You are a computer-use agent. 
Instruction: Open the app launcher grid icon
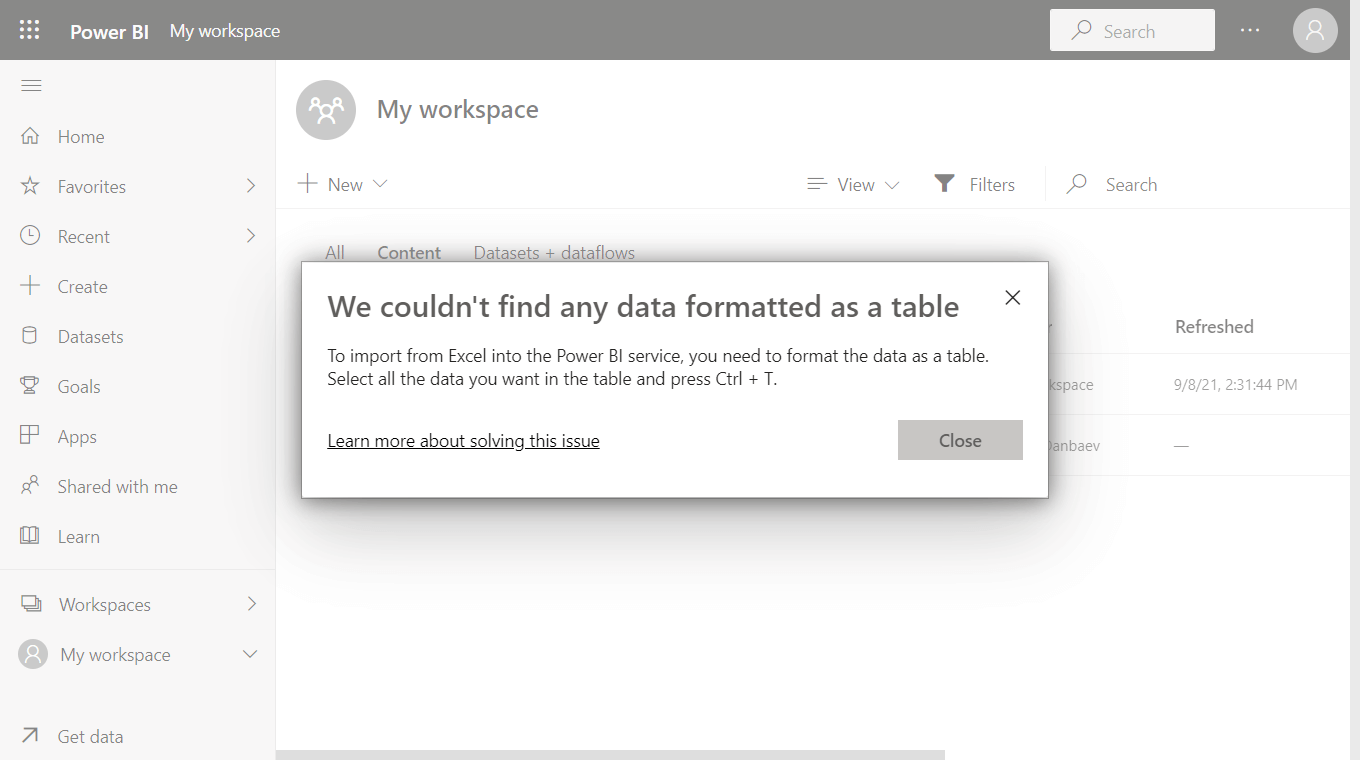(30, 30)
